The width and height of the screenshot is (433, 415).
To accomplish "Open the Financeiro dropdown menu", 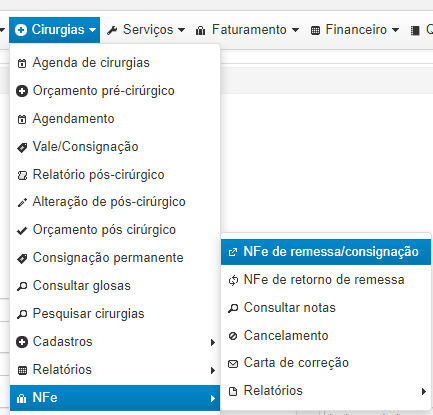I will click(355, 30).
